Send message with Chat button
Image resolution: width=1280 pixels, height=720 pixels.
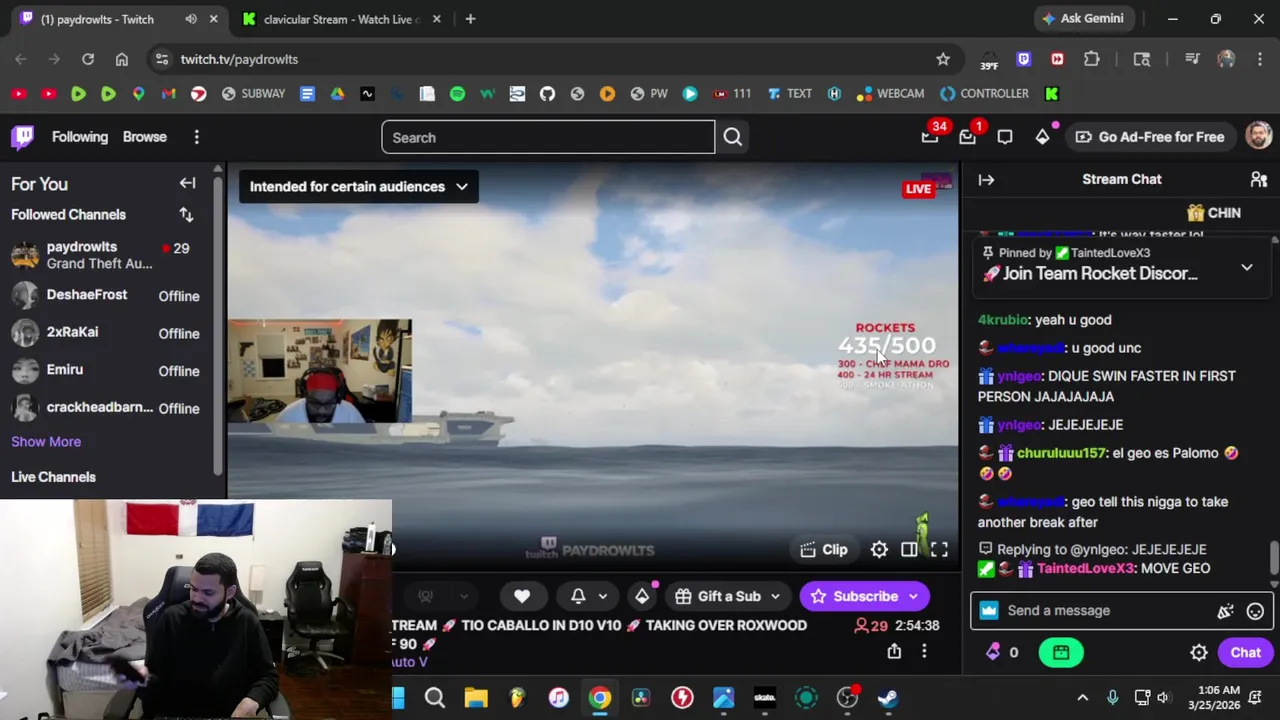1245,653
